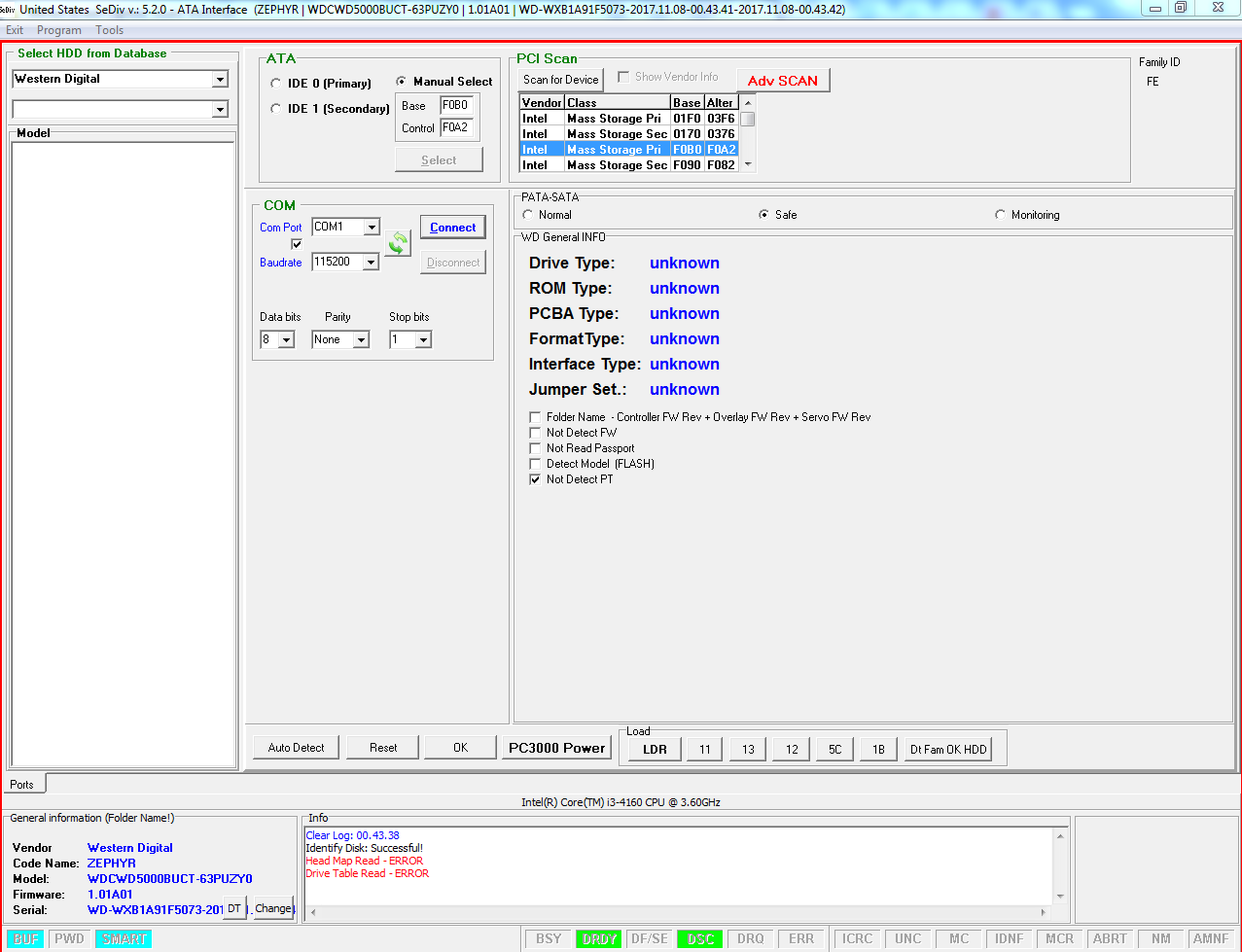1242x952 pixels.
Task: Select the Normal PATA-SATA mode radio
Action: 528,215
